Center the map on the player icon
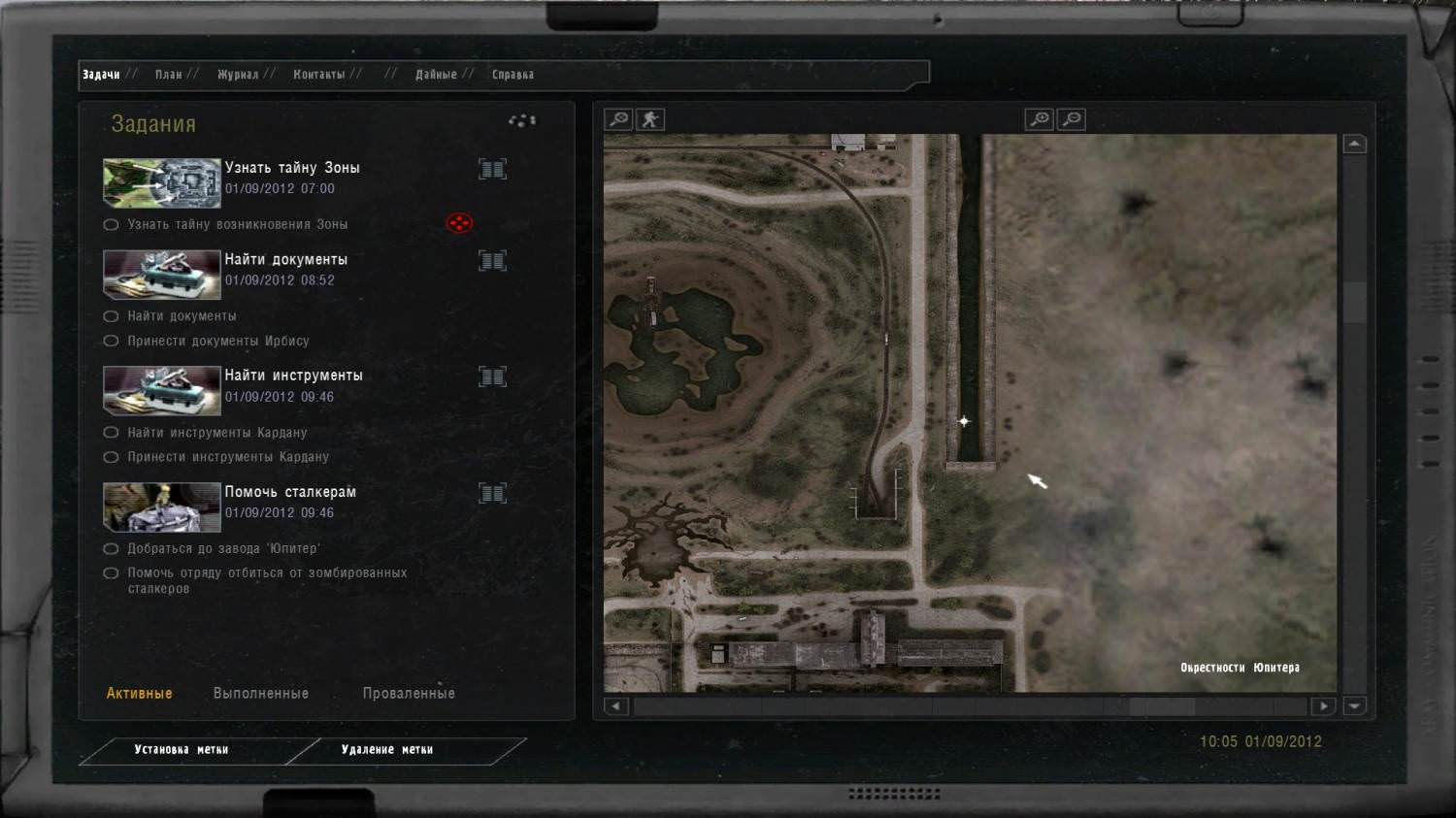The height and width of the screenshot is (818, 1456). (x=650, y=119)
